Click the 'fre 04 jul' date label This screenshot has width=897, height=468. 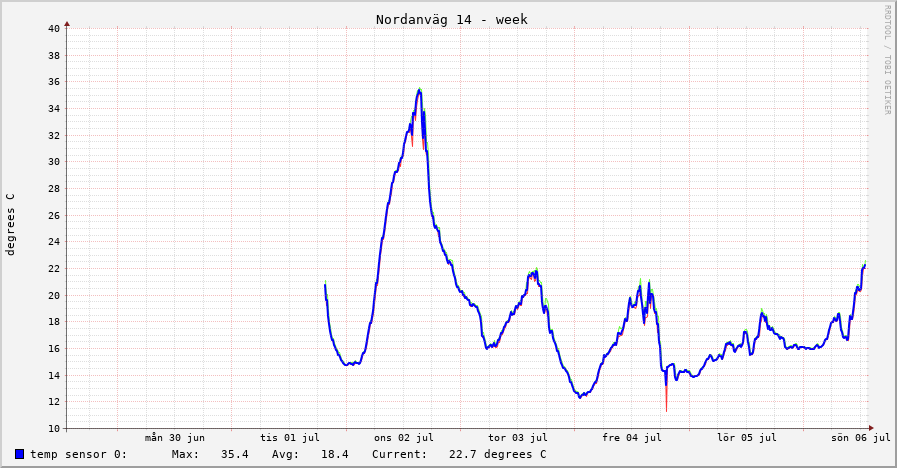632,438
